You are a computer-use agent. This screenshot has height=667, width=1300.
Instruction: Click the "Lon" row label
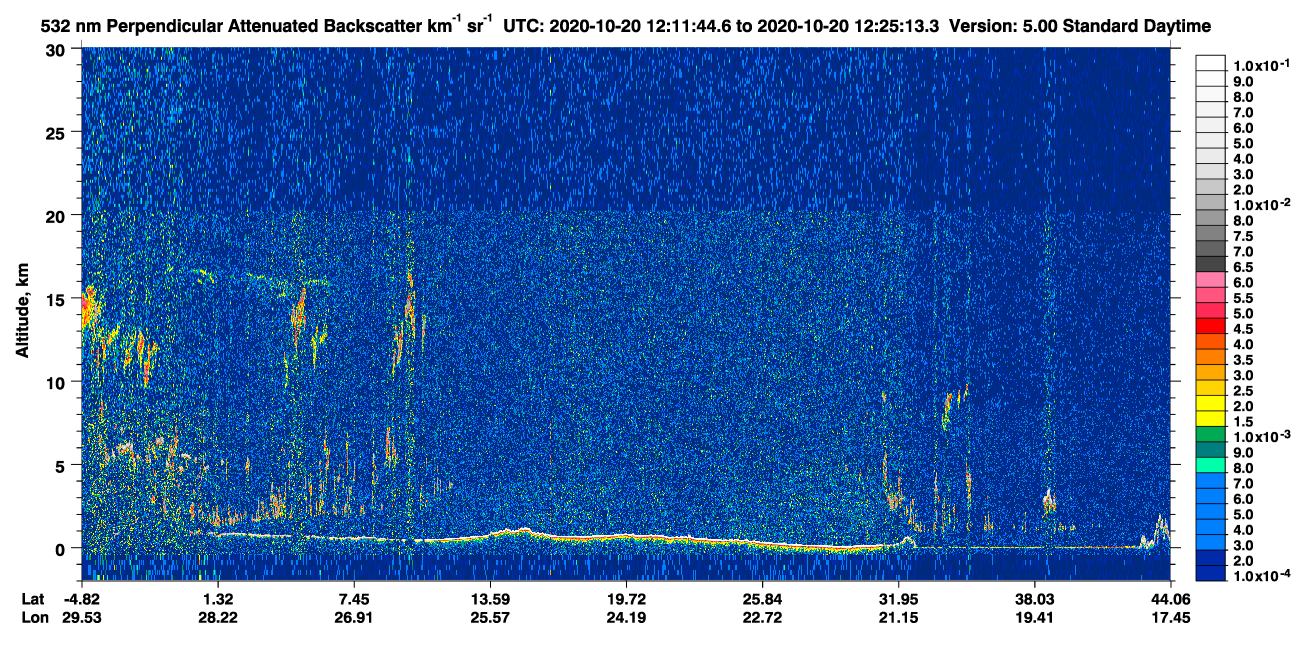[34, 618]
